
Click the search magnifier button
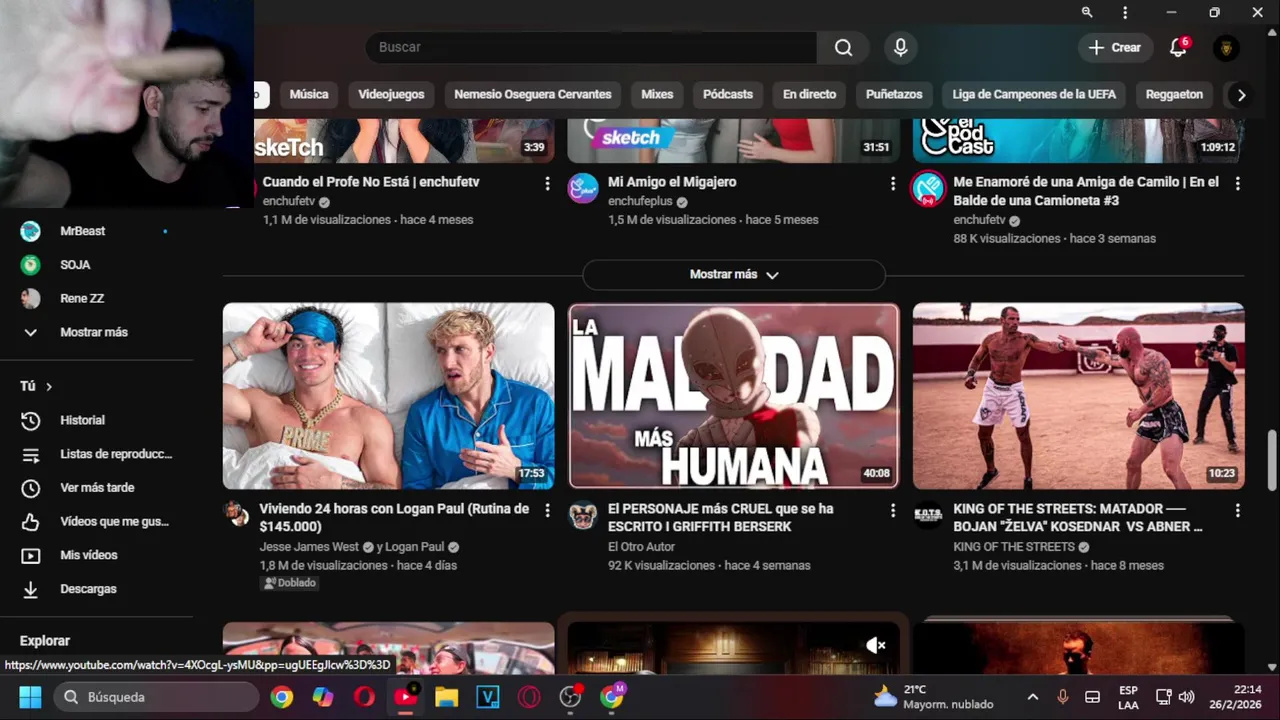843,47
